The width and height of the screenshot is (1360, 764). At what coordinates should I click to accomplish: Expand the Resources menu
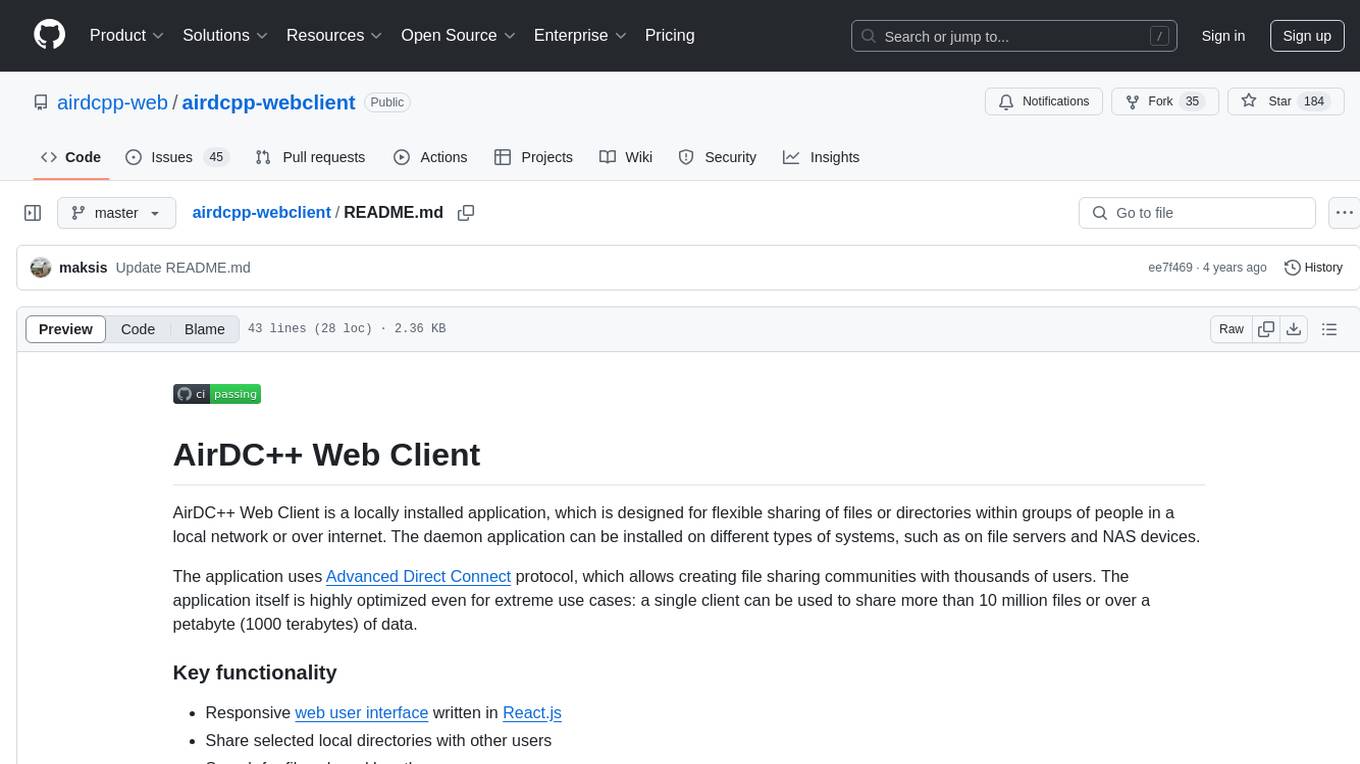coord(334,35)
